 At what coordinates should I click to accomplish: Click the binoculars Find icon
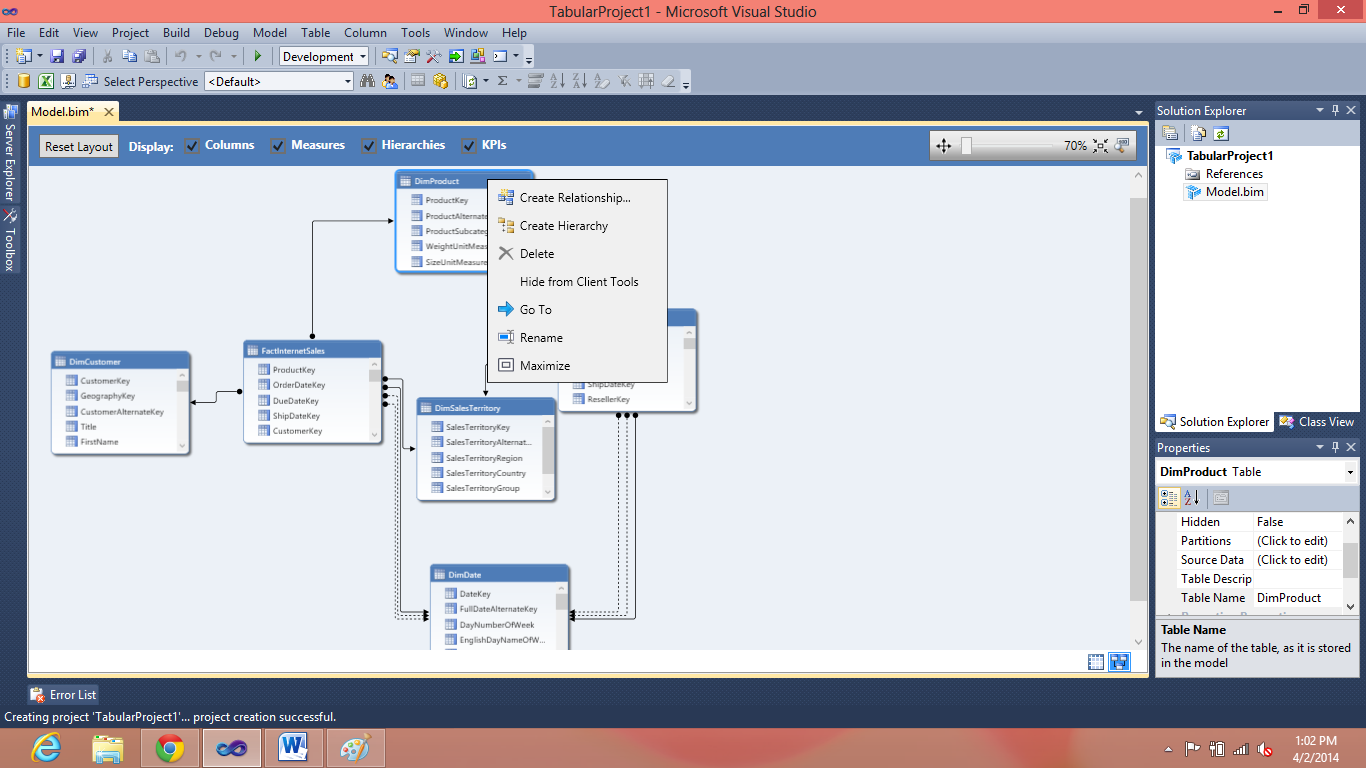click(x=367, y=81)
